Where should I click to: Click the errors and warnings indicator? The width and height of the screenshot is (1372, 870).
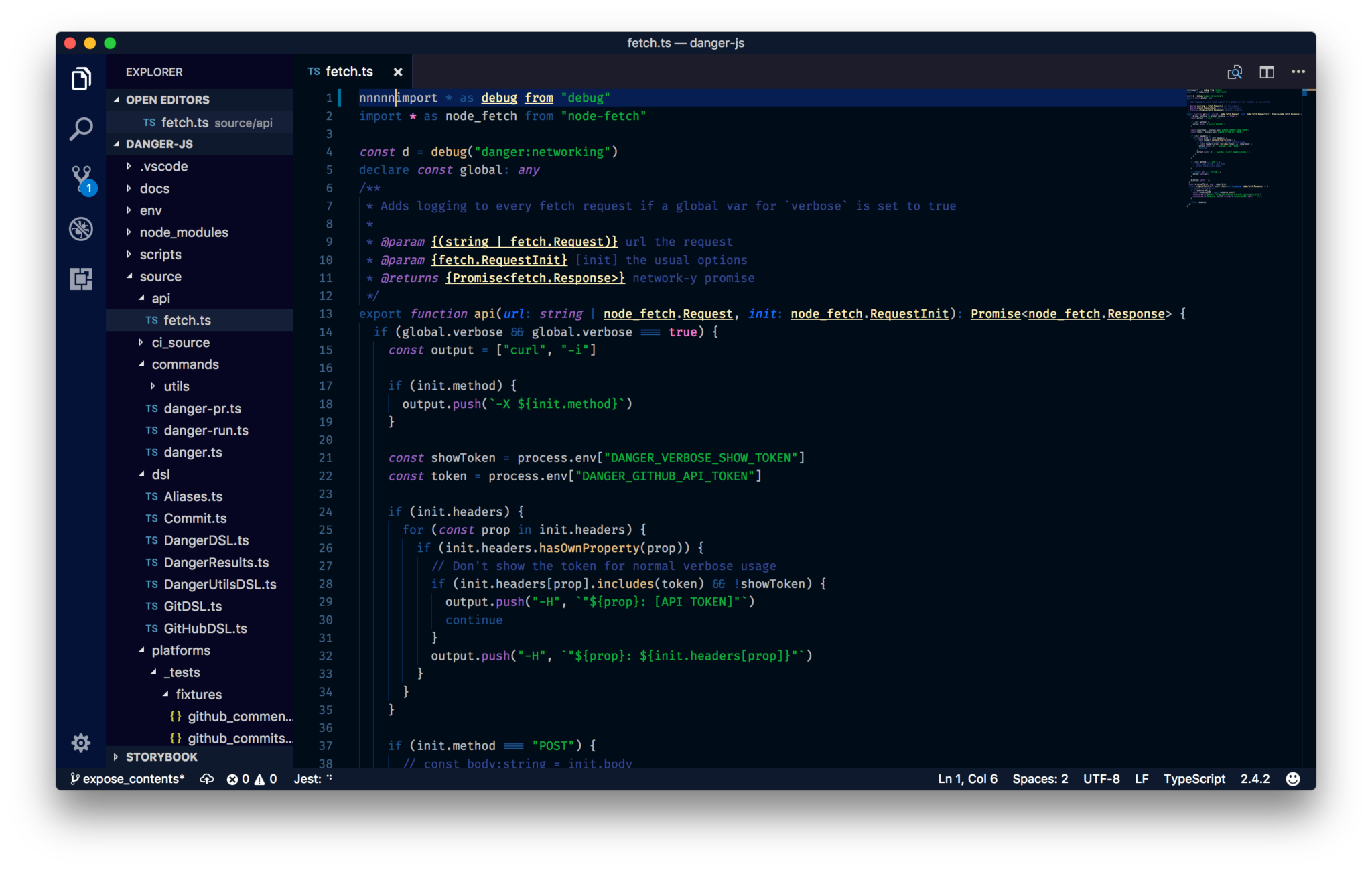pyautogui.click(x=253, y=778)
